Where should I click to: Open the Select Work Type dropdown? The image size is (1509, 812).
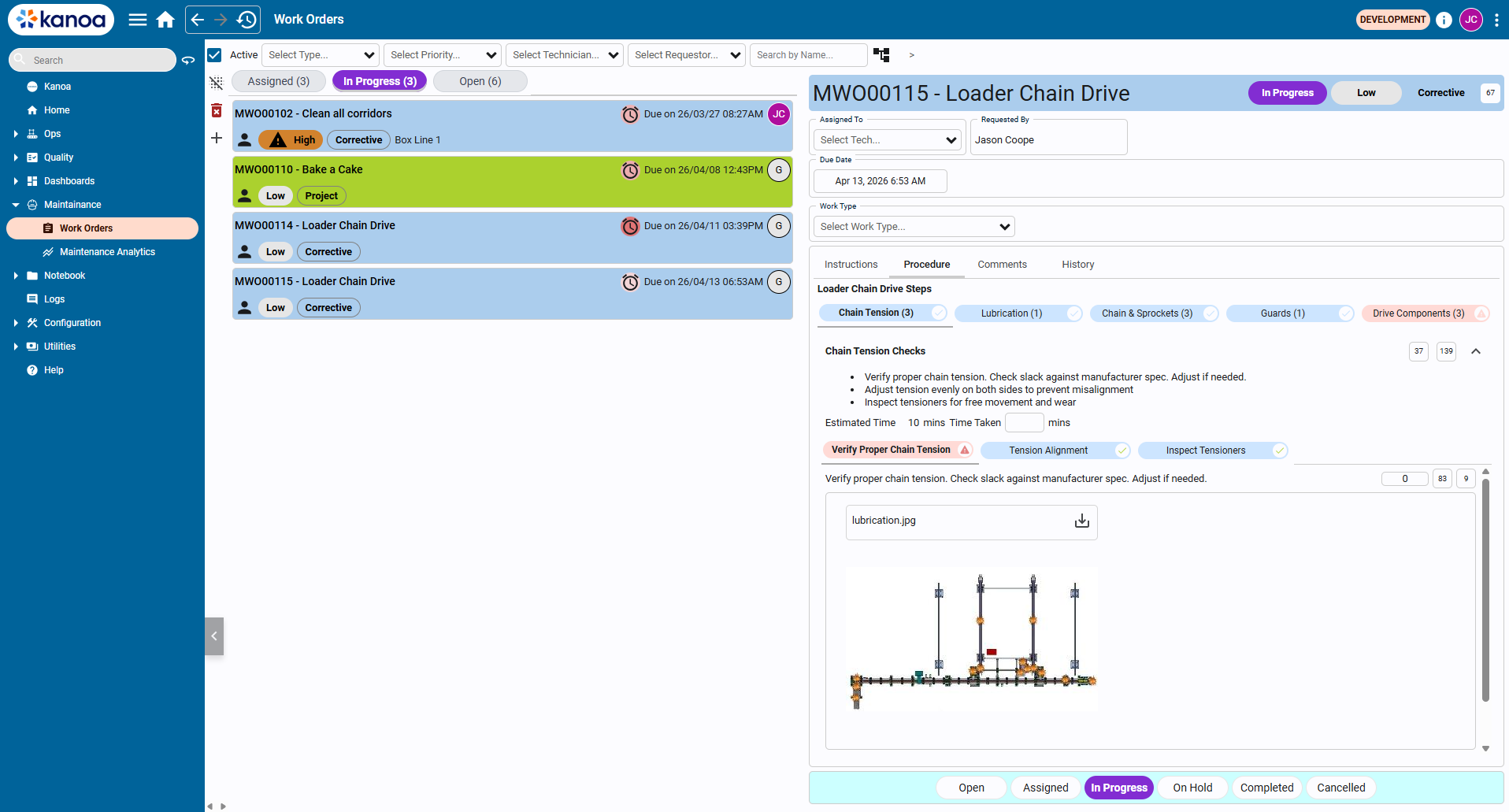click(914, 227)
